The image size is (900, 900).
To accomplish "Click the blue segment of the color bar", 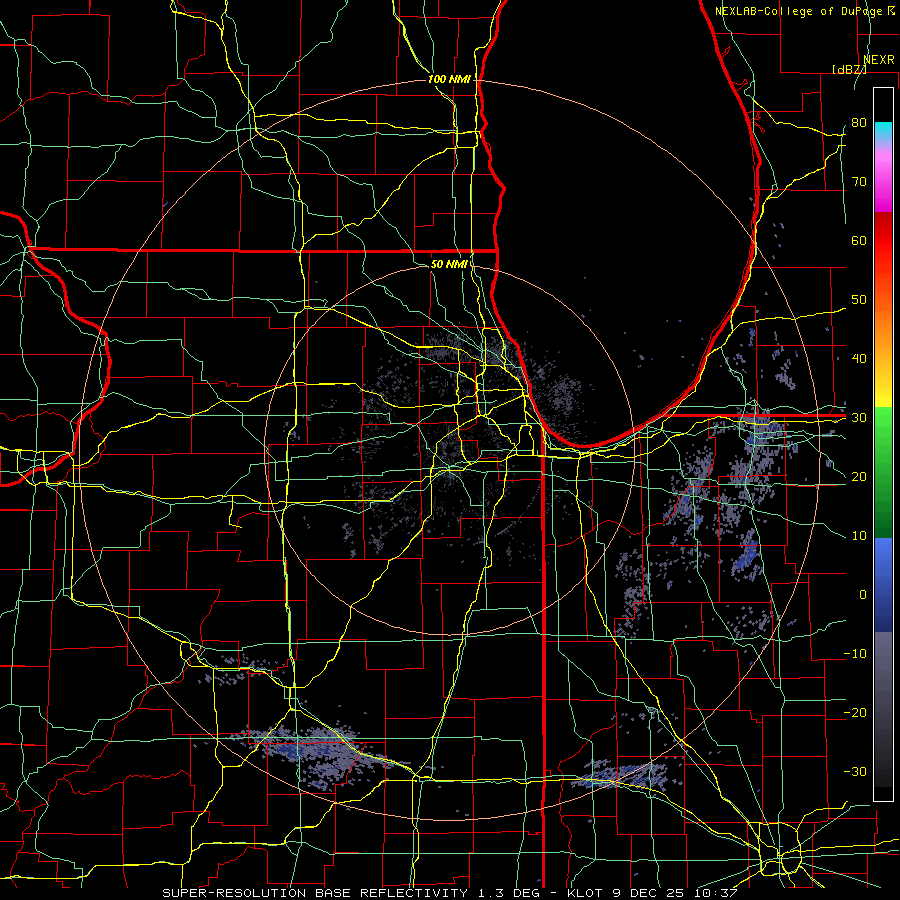I will click(883, 584).
